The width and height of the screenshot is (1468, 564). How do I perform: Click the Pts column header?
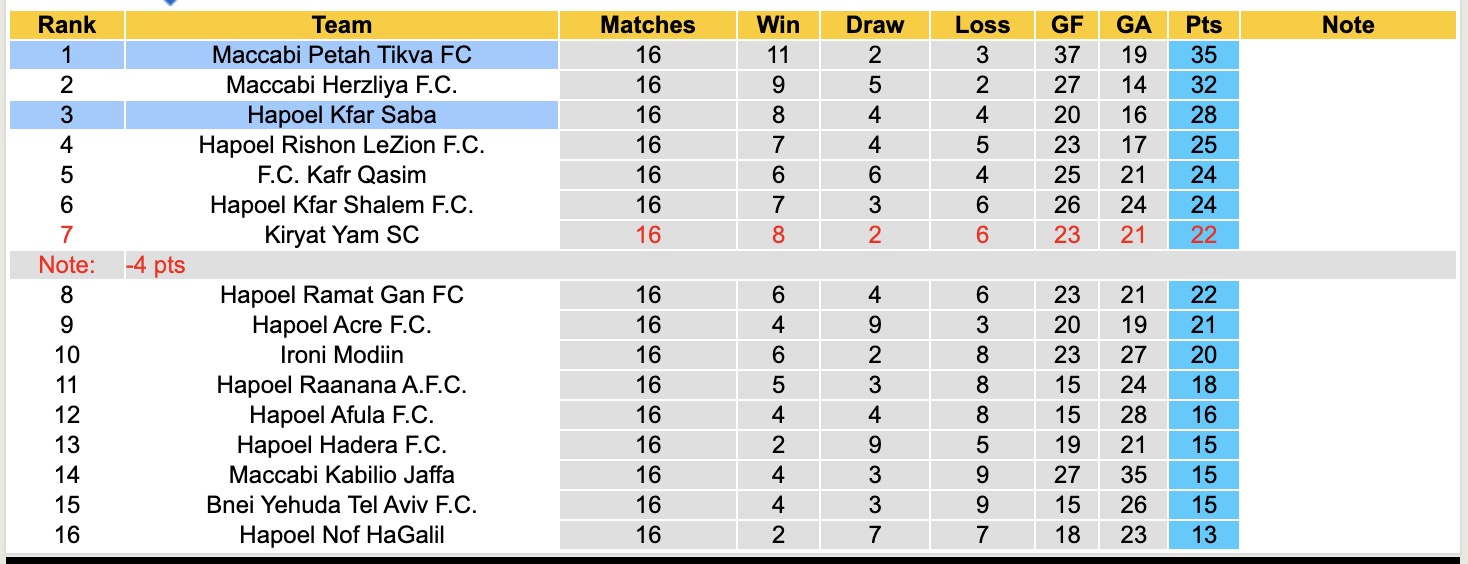pos(1203,25)
